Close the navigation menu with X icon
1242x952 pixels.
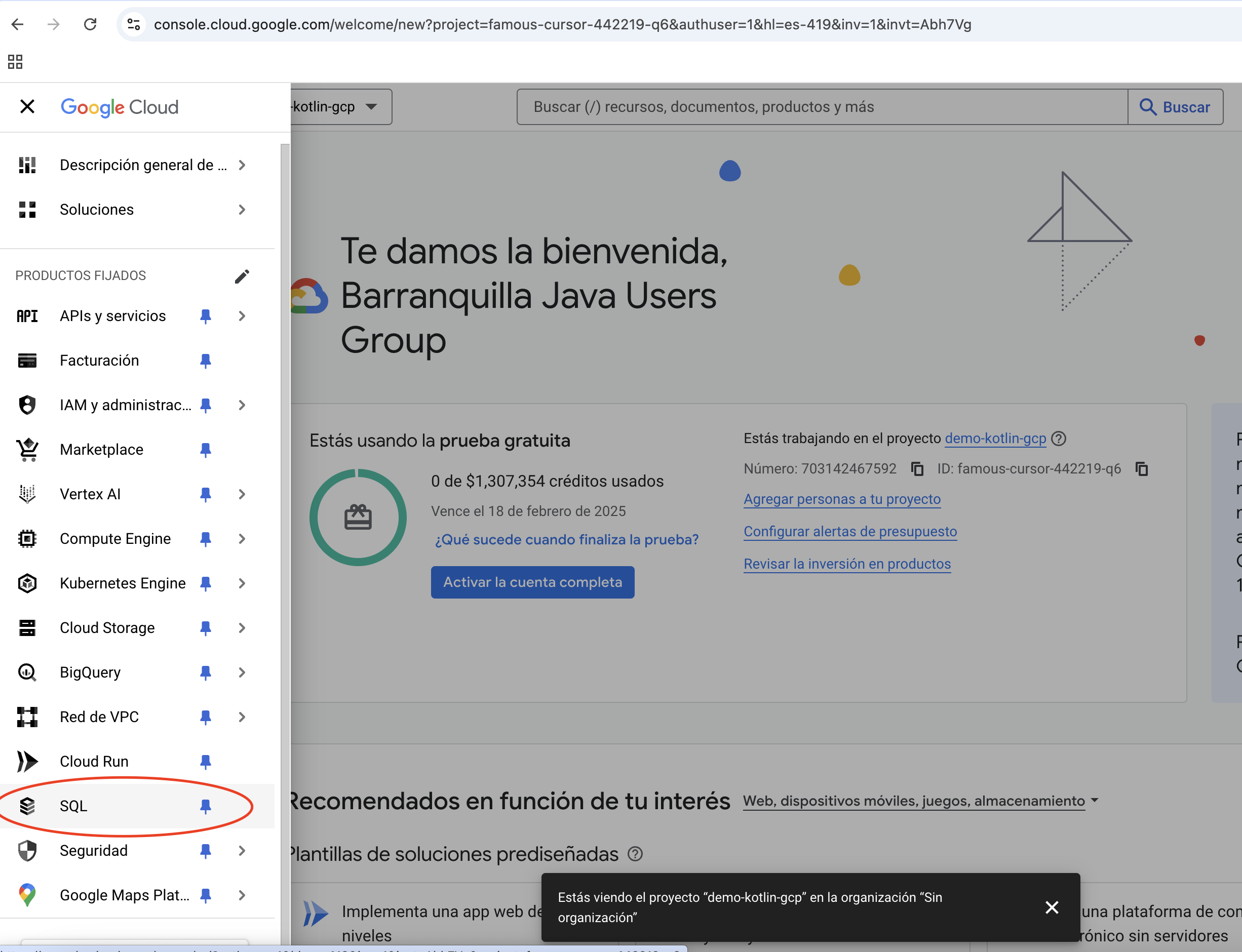pos(27,106)
